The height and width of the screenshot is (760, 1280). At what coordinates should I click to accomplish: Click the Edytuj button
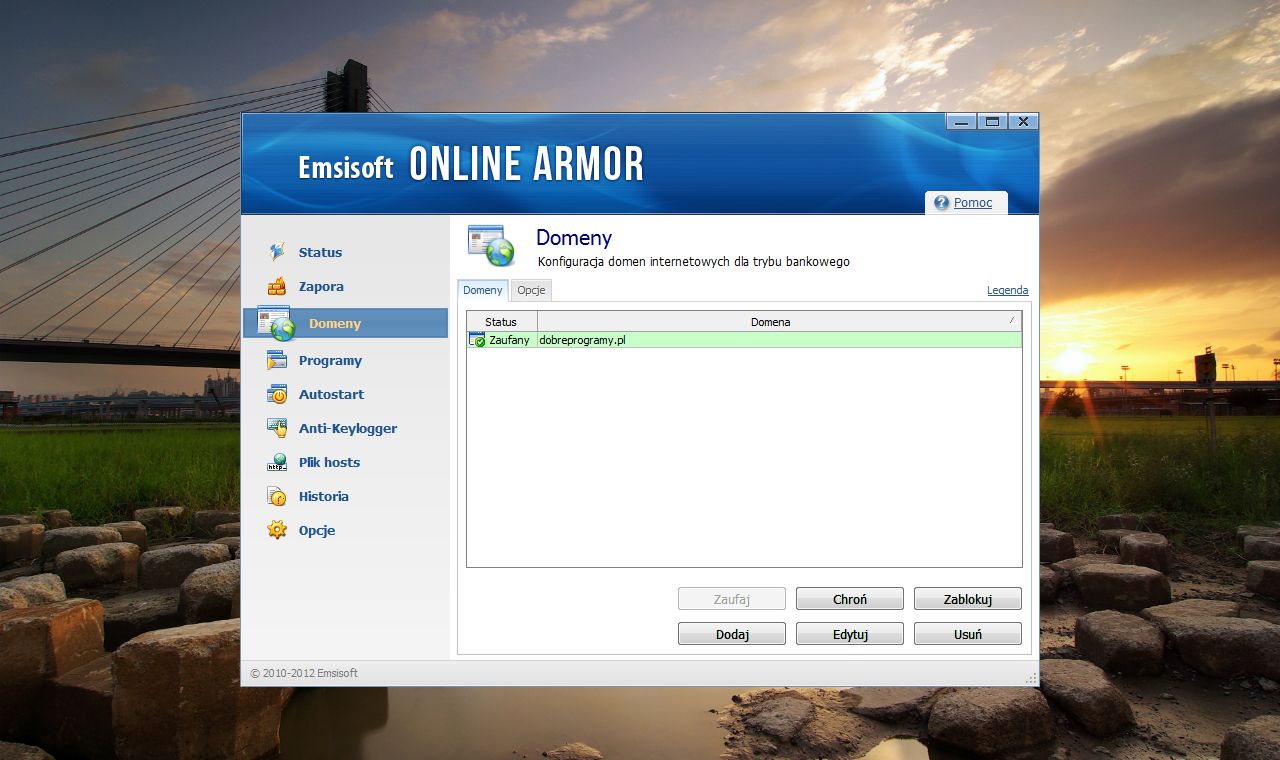(x=850, y=634)
